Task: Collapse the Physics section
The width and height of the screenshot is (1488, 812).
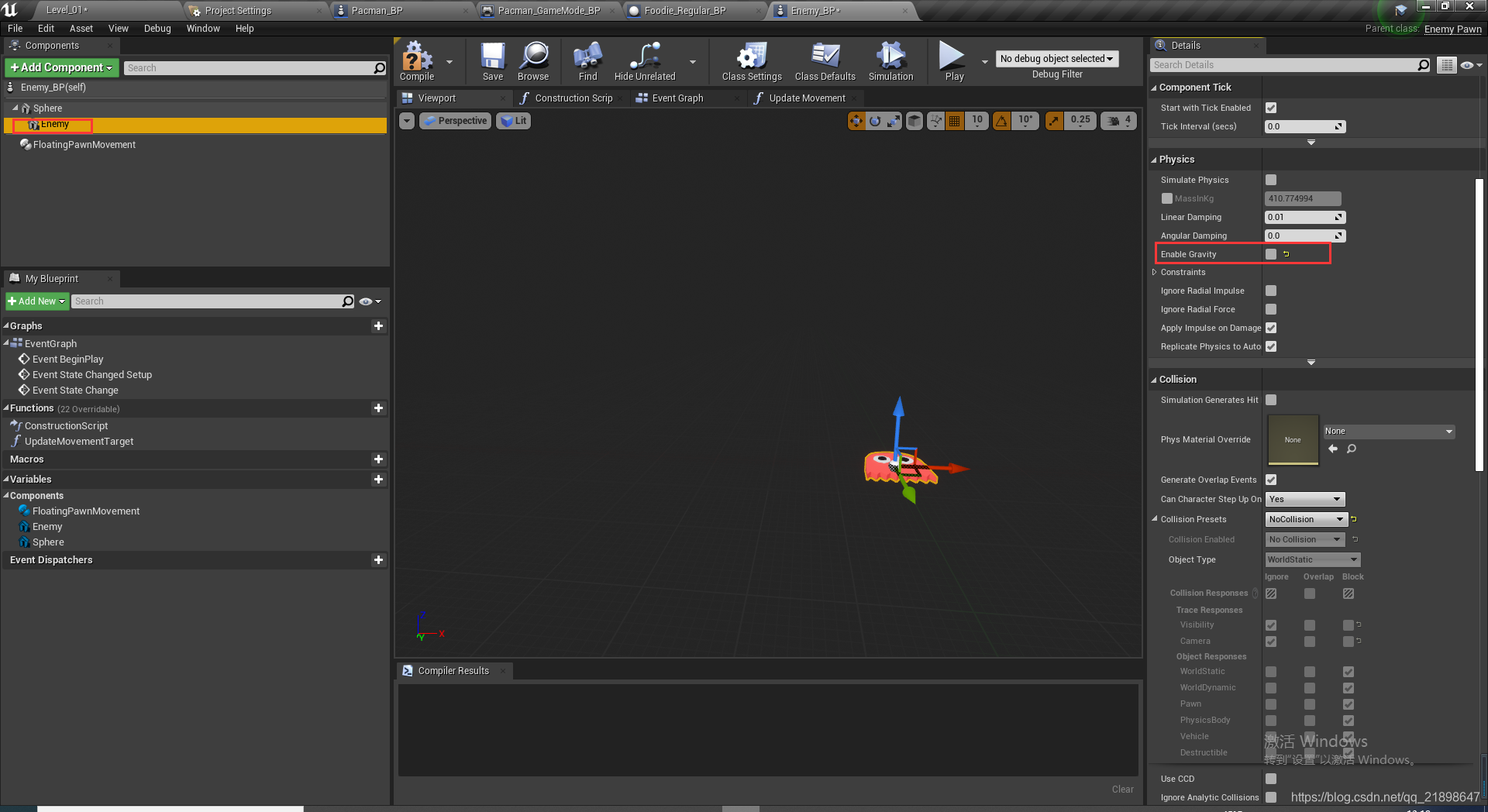Action: (1154, 160)
